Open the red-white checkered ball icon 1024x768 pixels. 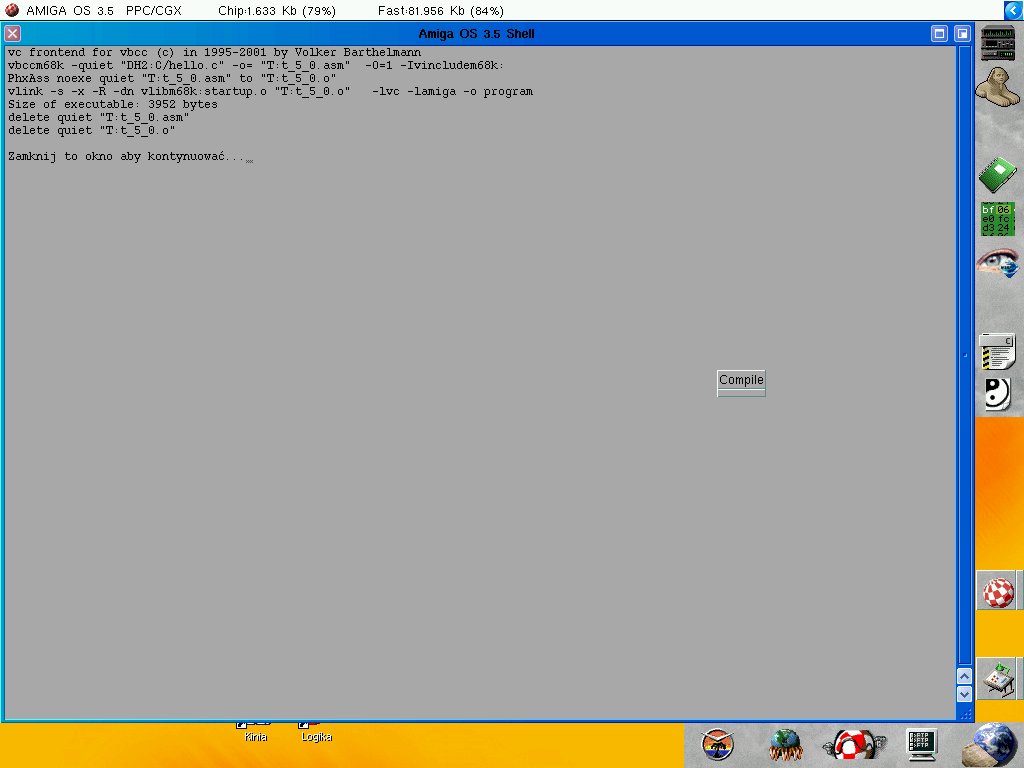click(x=999, y=592)
